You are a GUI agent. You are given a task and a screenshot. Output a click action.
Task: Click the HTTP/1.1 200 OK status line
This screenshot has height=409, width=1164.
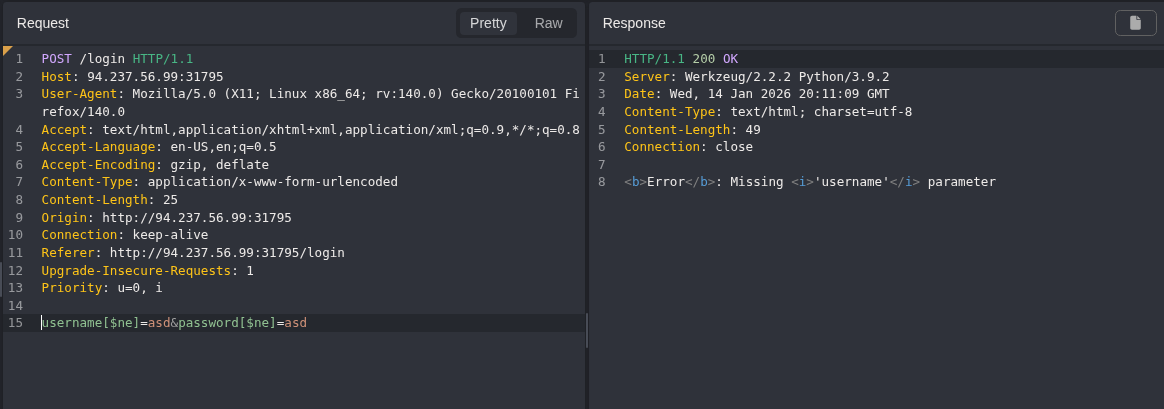tap(680, 59)
